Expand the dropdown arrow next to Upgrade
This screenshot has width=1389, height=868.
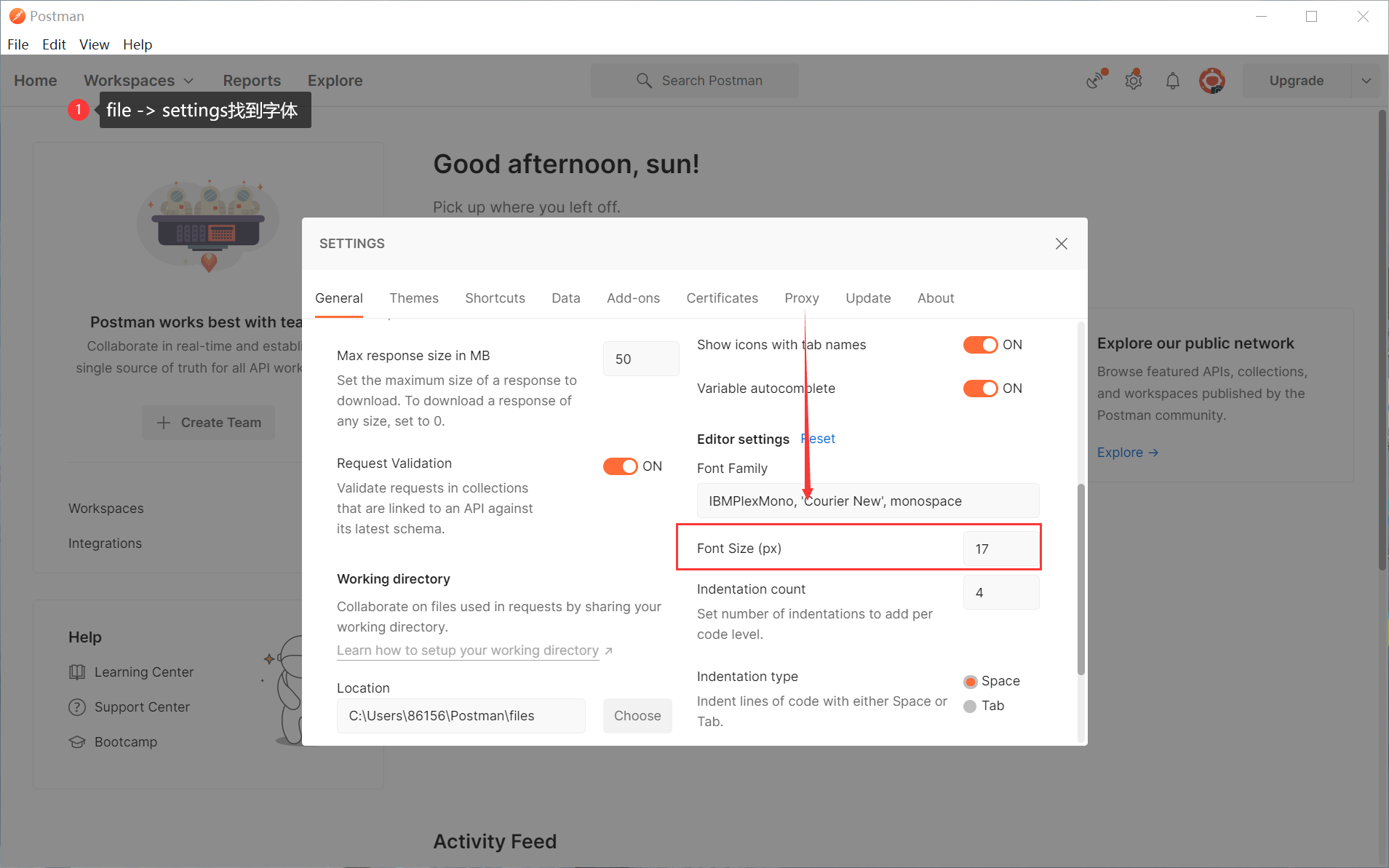1366,81
